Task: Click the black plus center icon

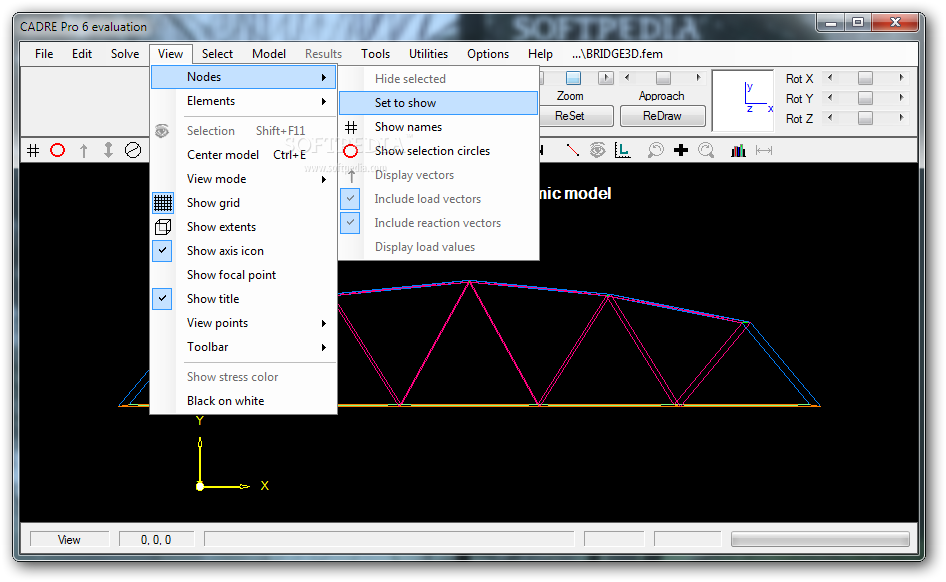Action: [681, 150]
